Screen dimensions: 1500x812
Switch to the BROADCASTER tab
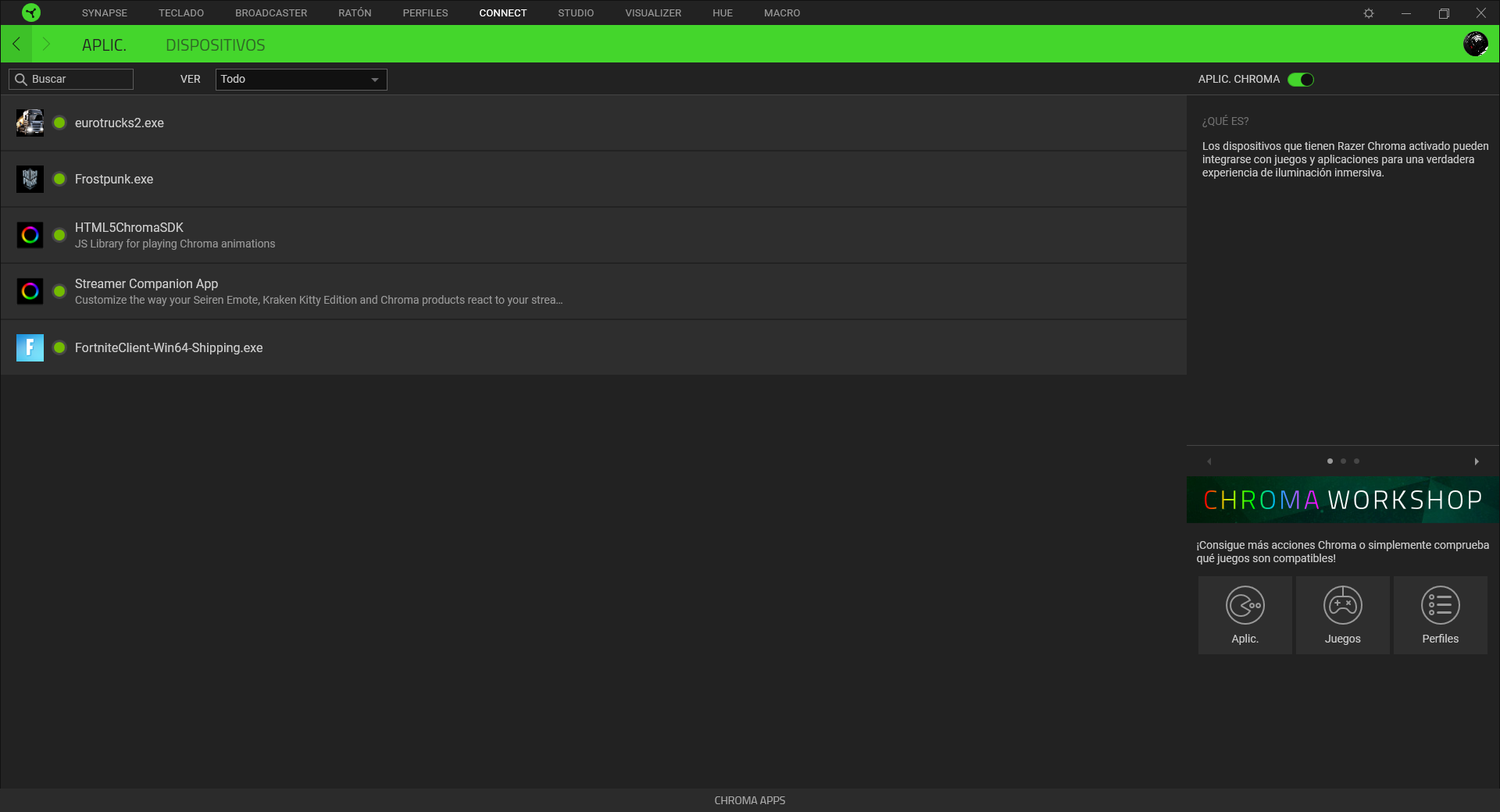coord(271,13)
